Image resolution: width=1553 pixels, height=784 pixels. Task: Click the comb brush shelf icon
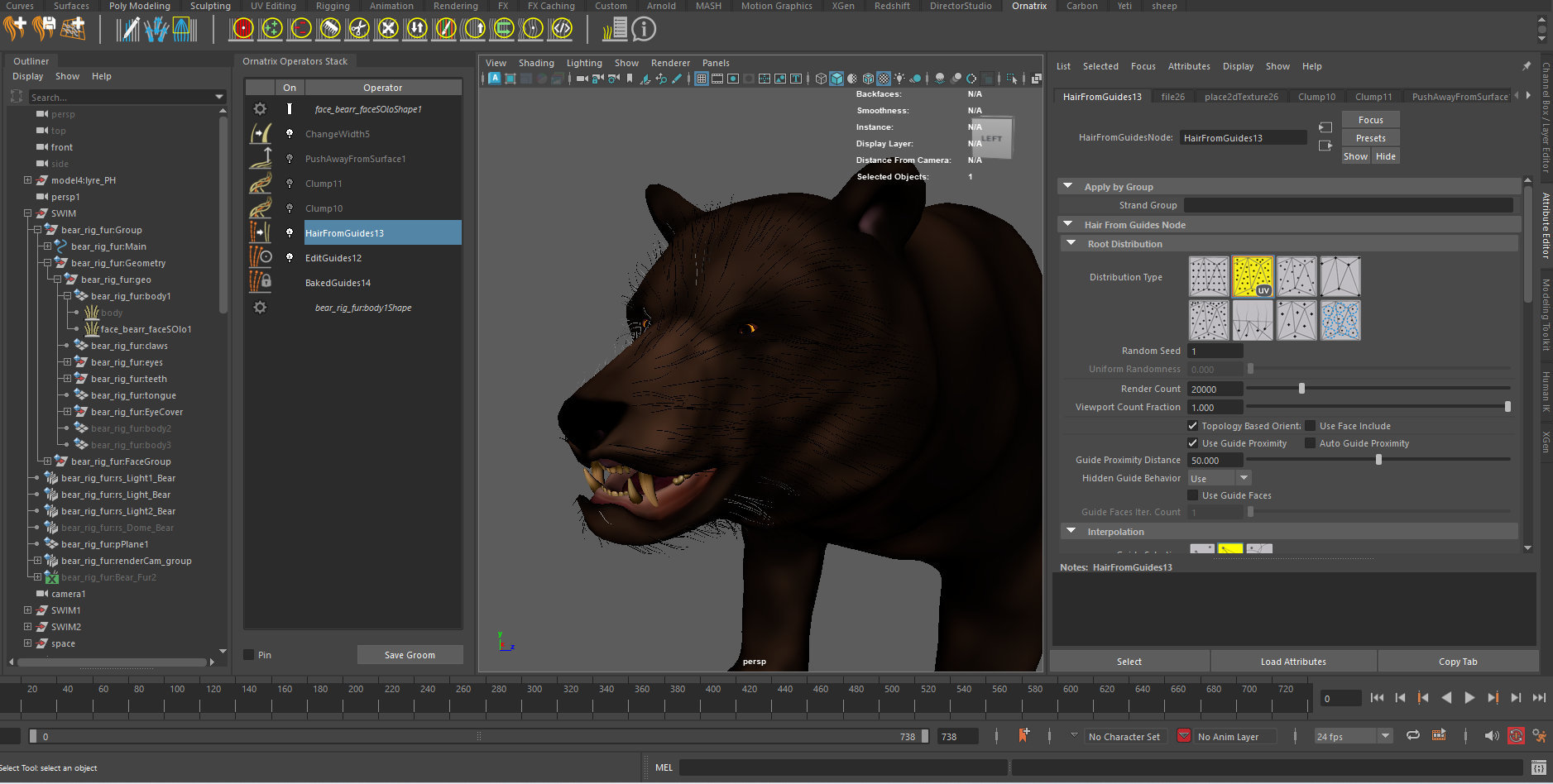329,29
